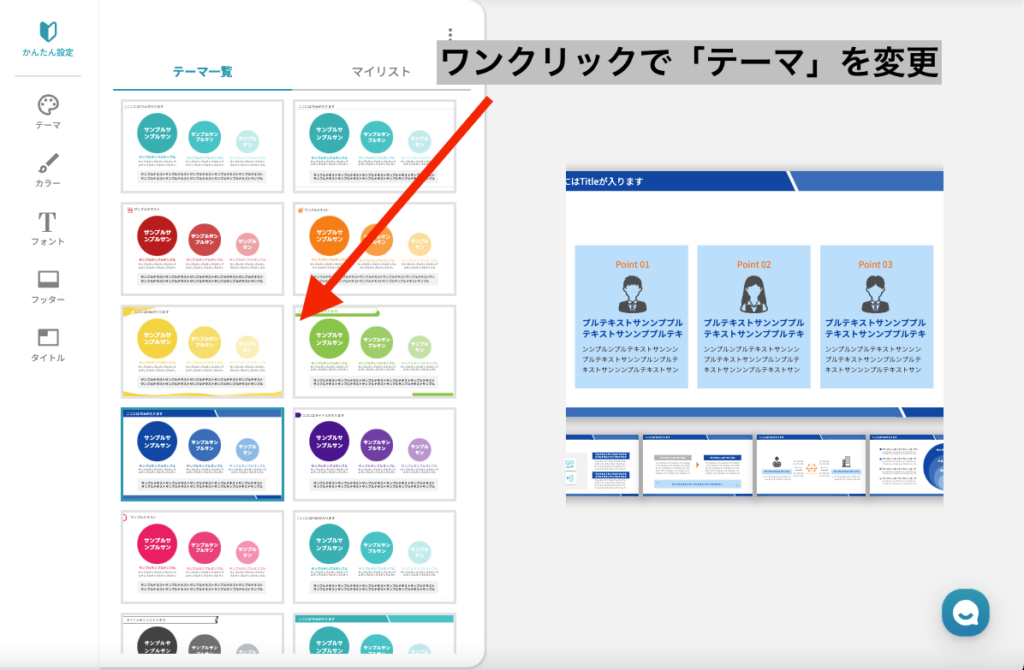This screenshot has height=670, width=1024.
Task: Select the highlighted blue circle theme
Action: point(202,455)
